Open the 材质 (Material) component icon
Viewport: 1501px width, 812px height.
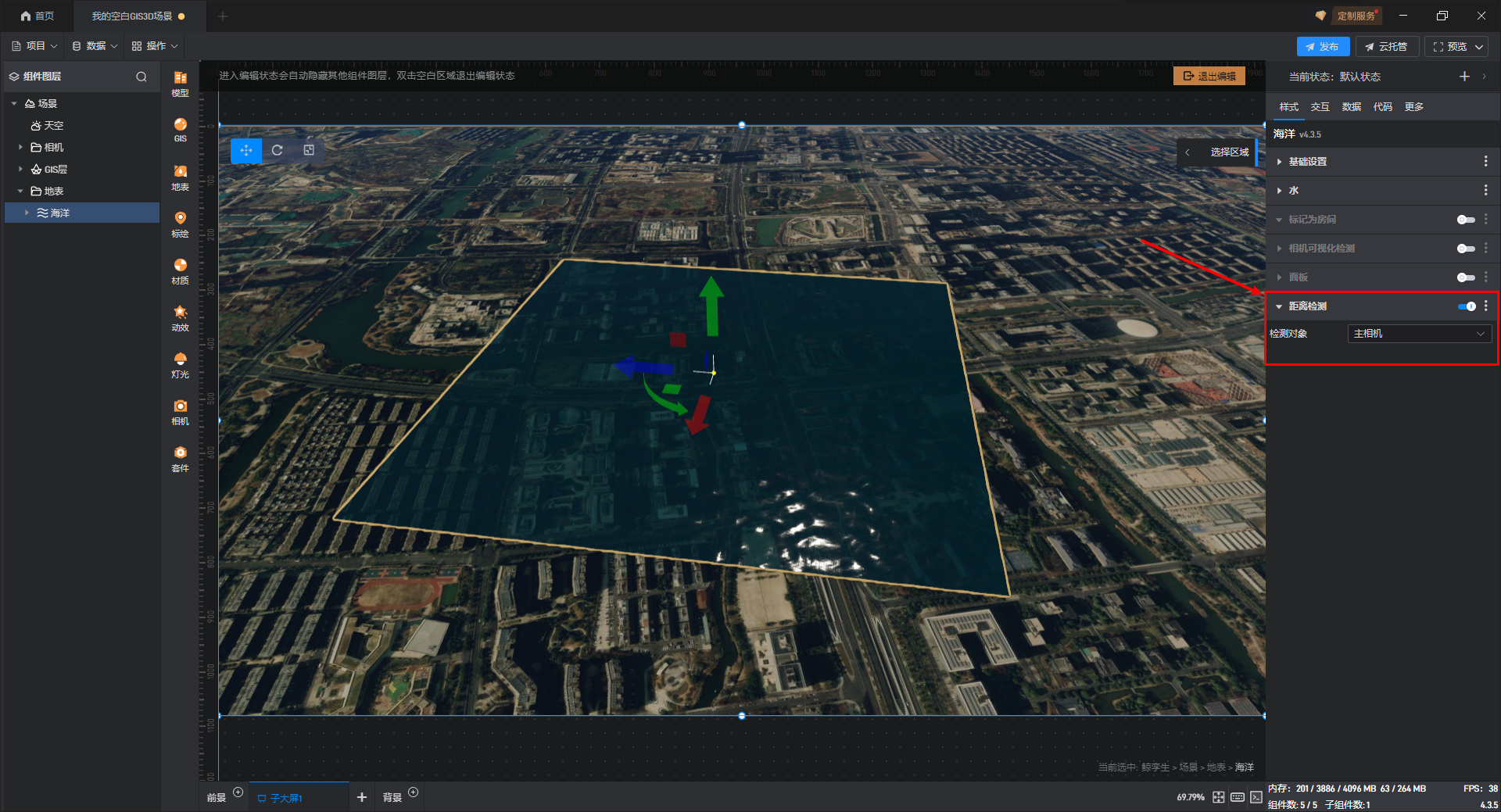tap(180, 270)
